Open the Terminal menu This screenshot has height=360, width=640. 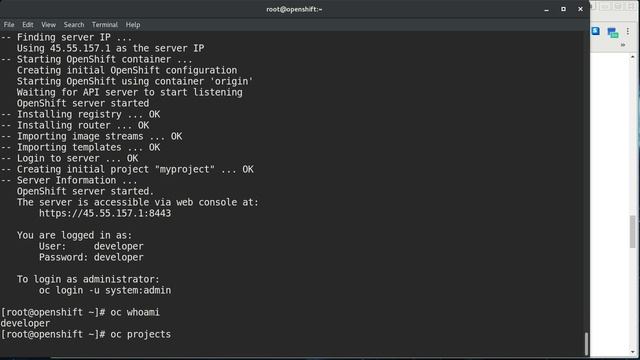[x=105, y=25]
